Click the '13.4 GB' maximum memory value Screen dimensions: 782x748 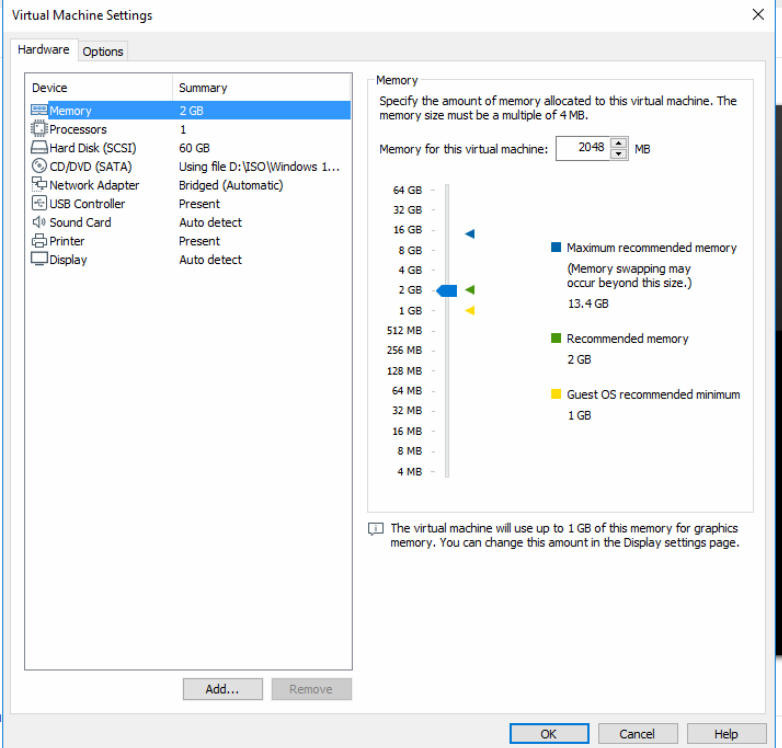pyautogui.click(x=588, y=304)
